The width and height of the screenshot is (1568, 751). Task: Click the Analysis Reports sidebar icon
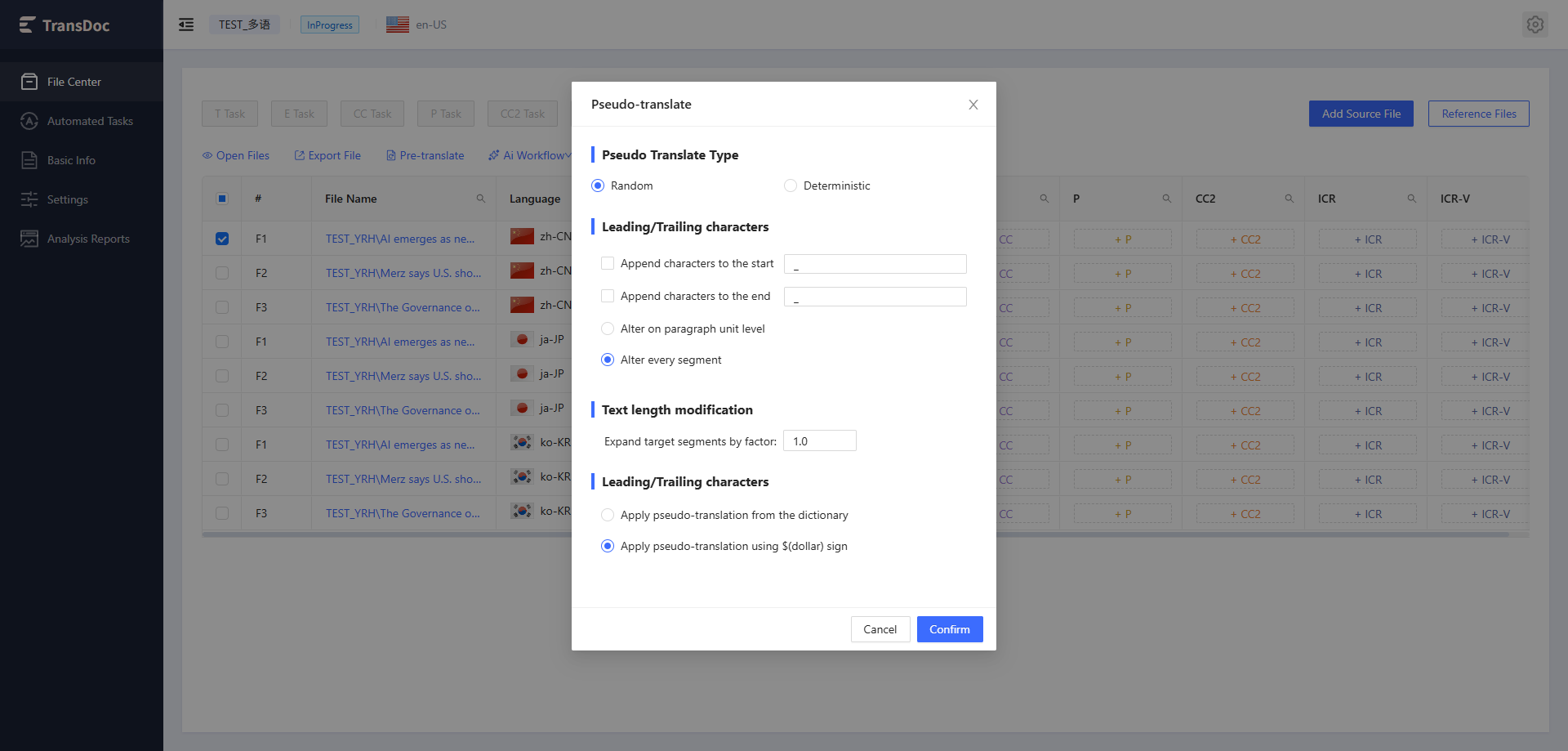coord(29,239)
